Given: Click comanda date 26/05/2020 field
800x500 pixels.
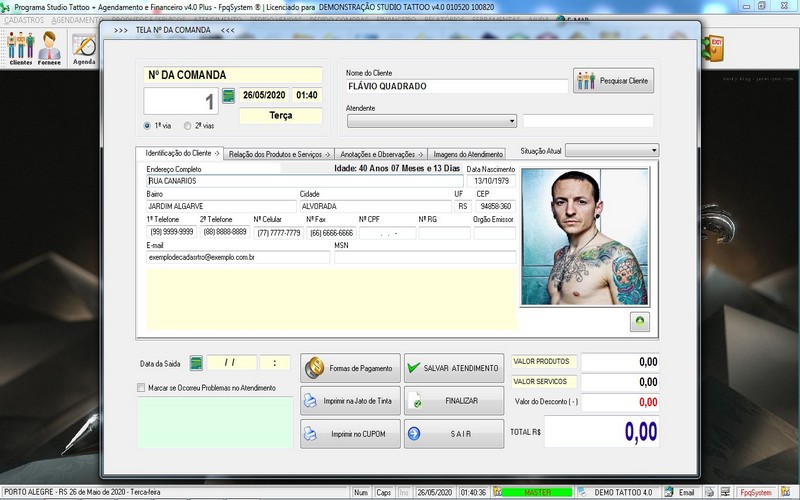Looking at the screenshot, I should 264,95.
